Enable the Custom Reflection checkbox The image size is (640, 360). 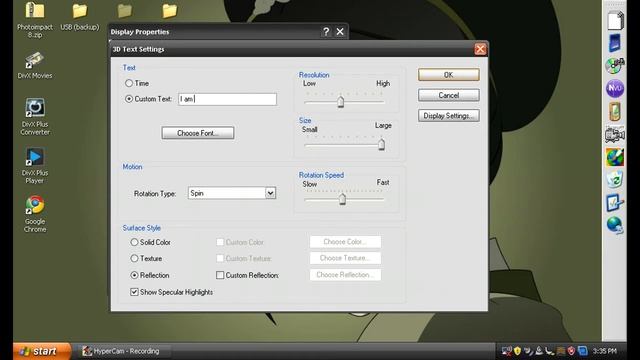click(220, 275)
